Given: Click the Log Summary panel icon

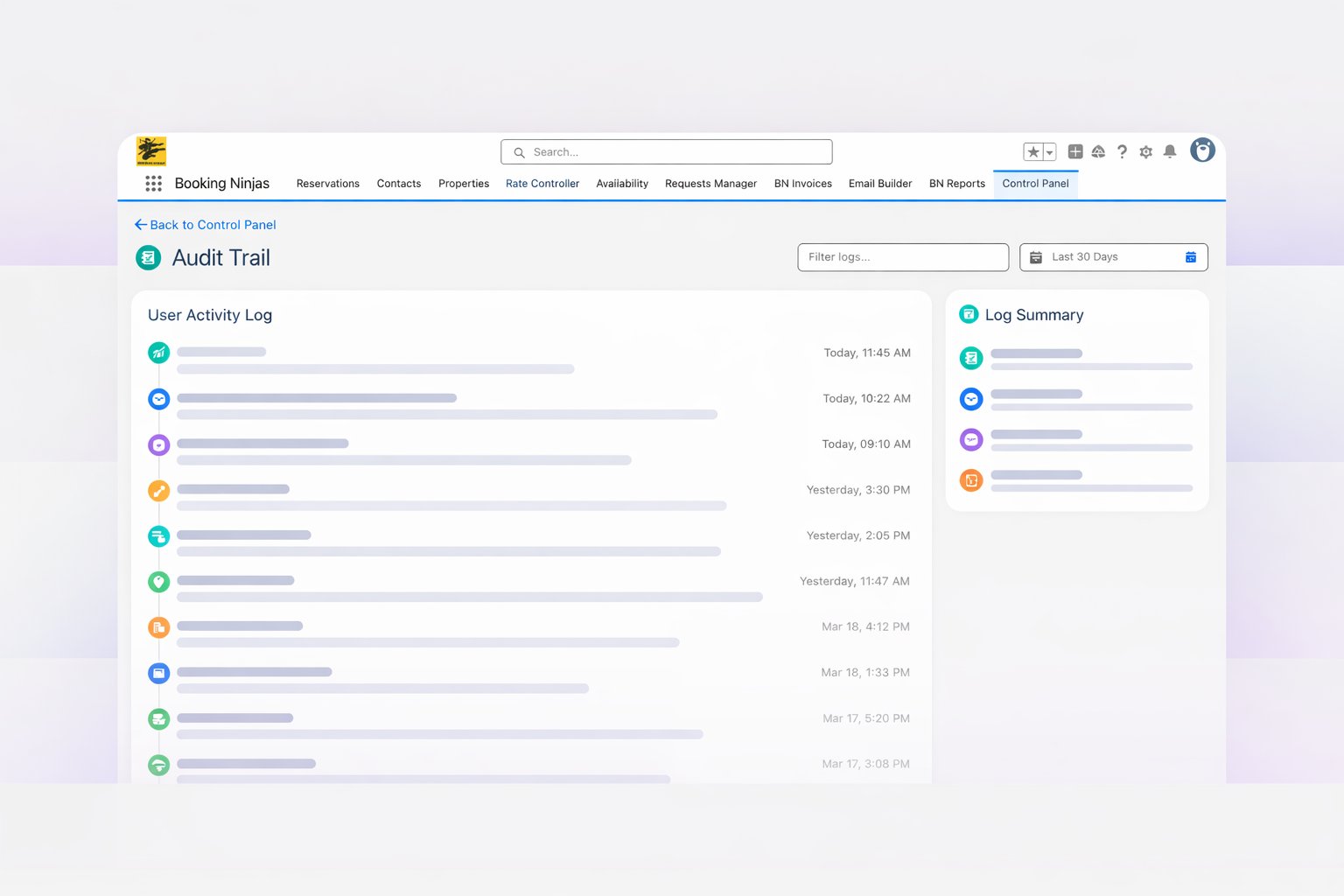Looking at the screenshot, I should coord(969,314).
